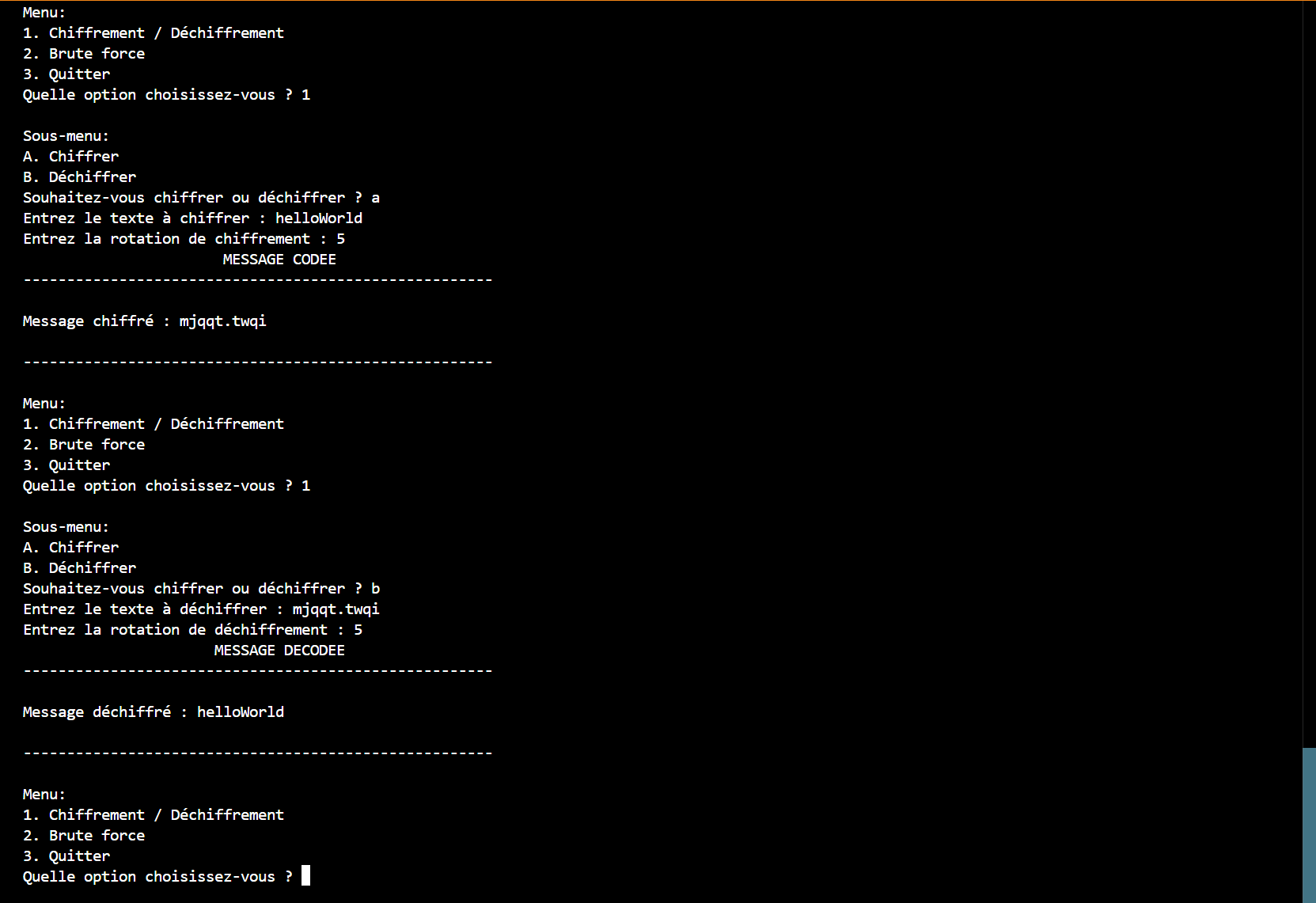Image resolution: width=1316 pixels, height=903 pixels.
Task: Click the MESSAGE DECODEE heading
Action: tap(279, 651)
